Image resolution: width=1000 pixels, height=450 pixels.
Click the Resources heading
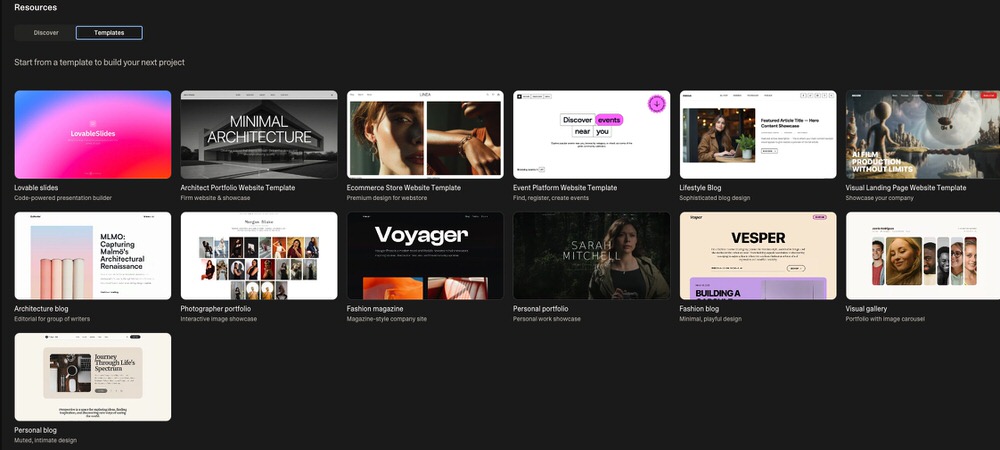point(36,8)
